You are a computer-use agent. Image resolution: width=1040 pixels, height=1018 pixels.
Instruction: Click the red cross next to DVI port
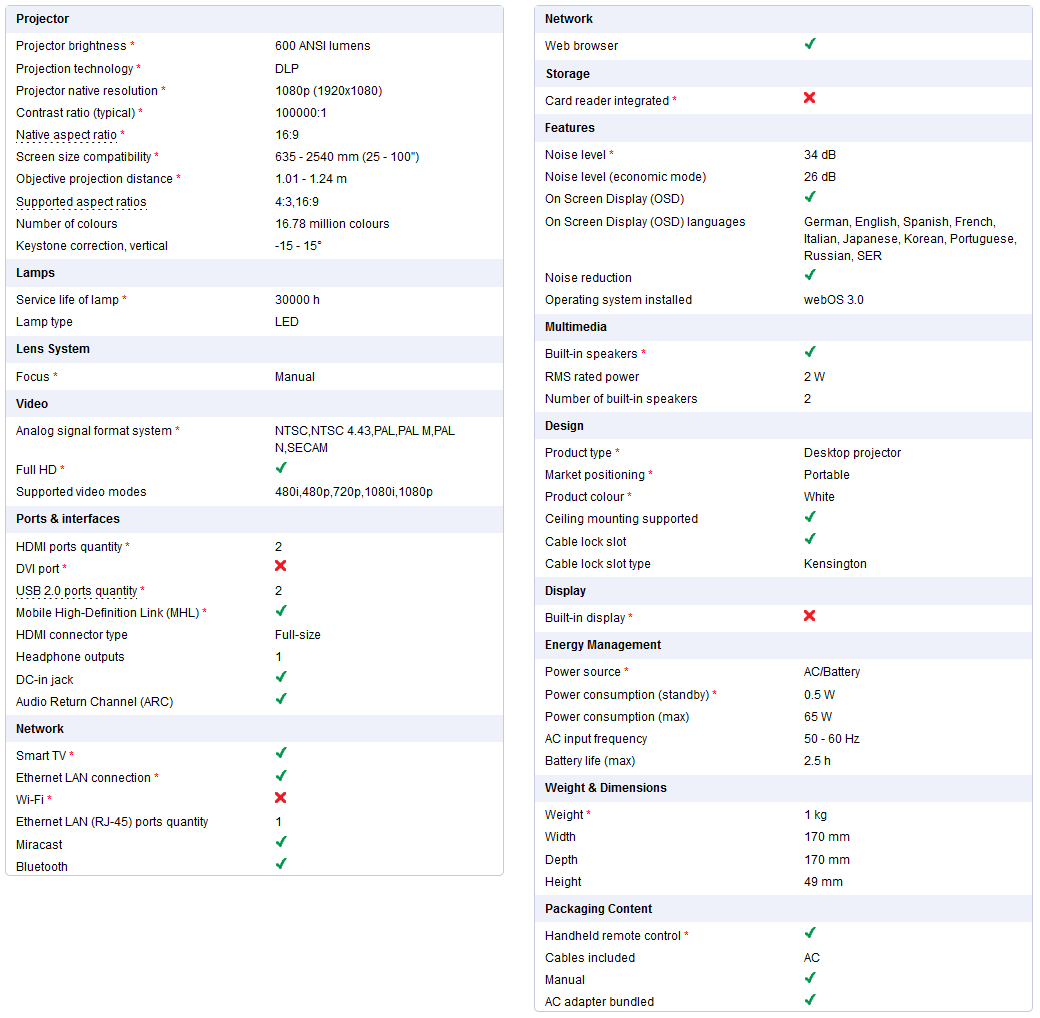coord(281,566)
